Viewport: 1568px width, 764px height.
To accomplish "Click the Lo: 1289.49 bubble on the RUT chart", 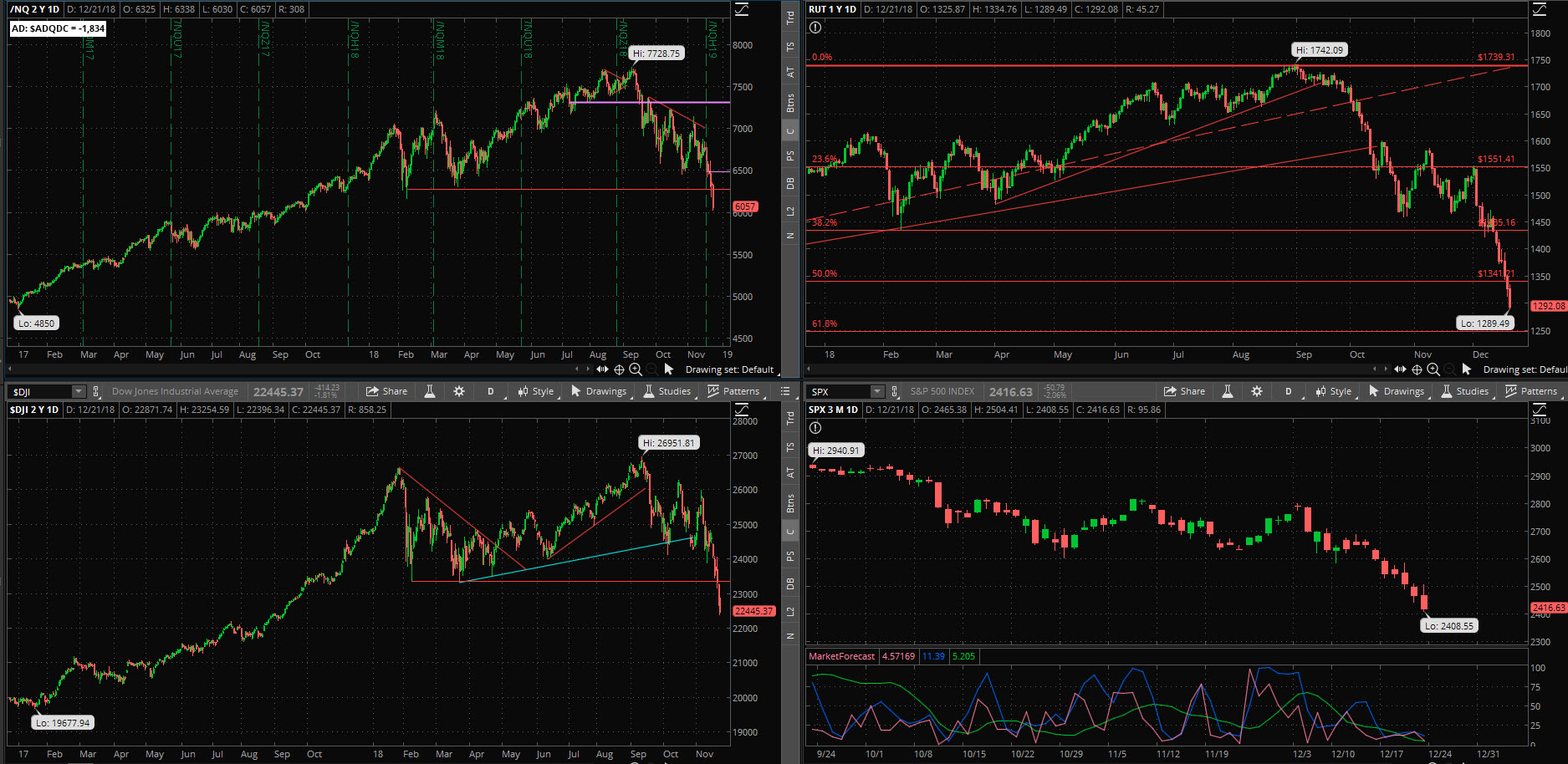I will tap(1485, 323).
